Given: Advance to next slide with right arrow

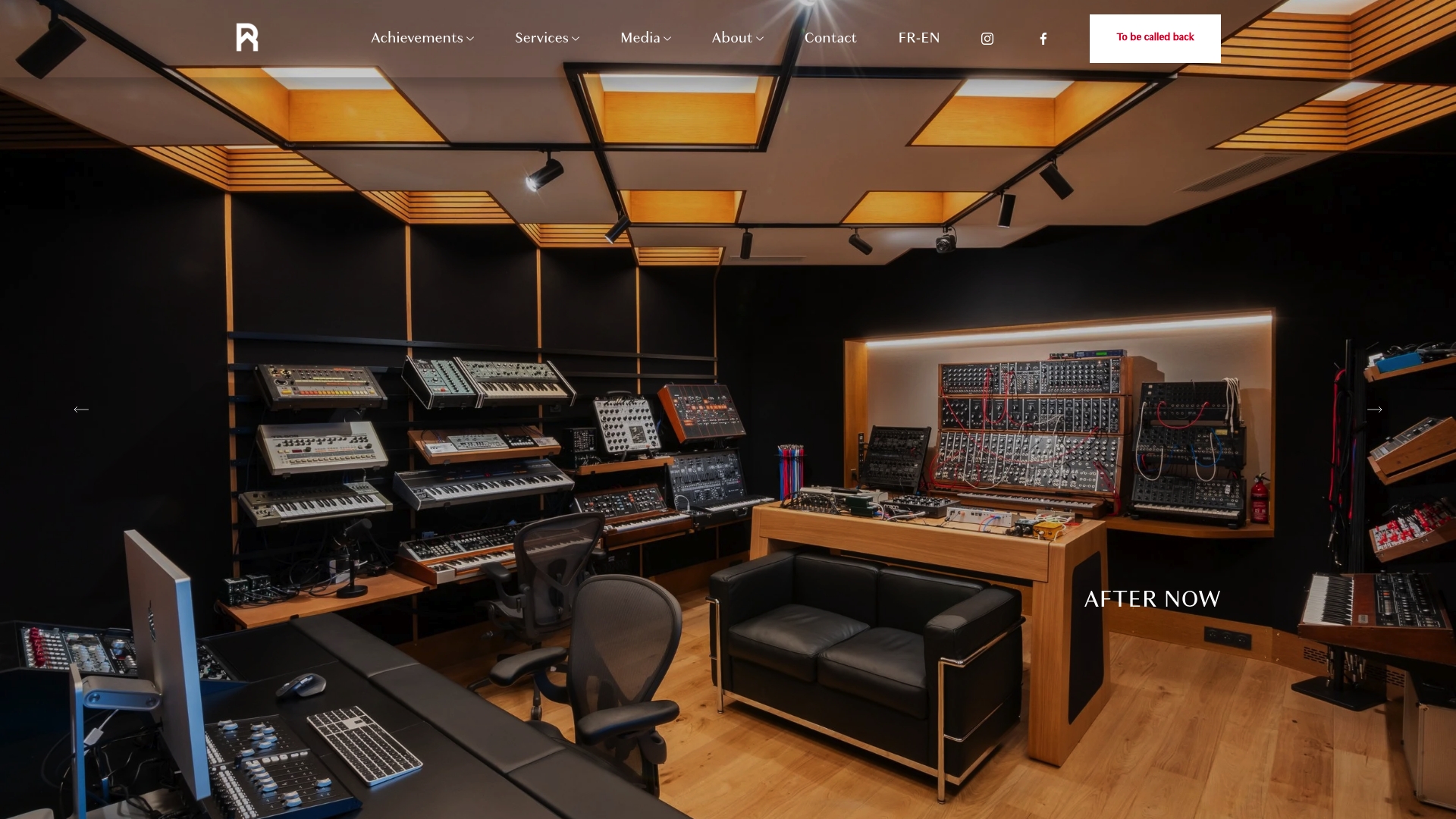Looking at the screenshot, I should click(x=1375, y=409).
